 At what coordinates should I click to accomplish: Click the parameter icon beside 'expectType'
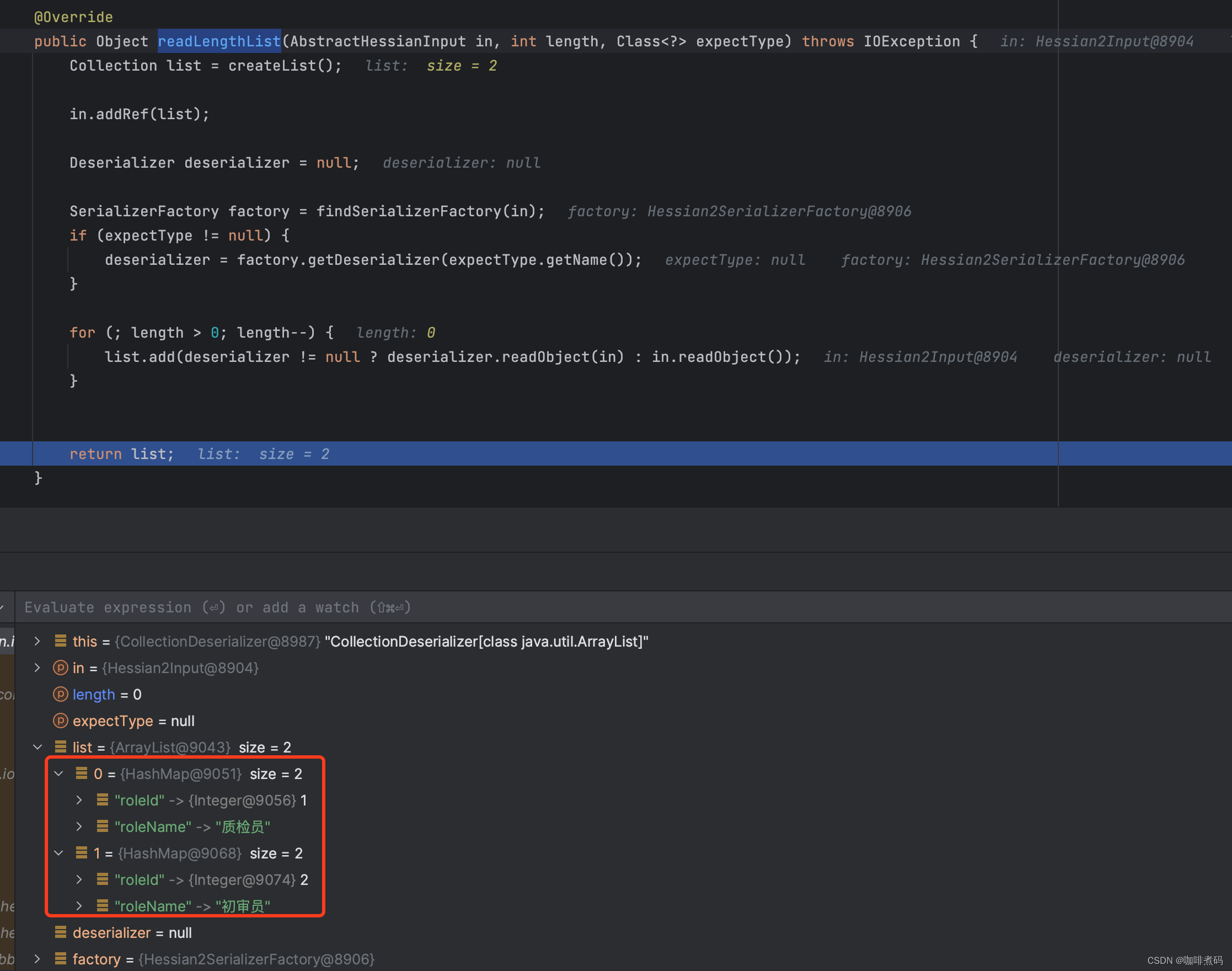click(x=60, y=721)
